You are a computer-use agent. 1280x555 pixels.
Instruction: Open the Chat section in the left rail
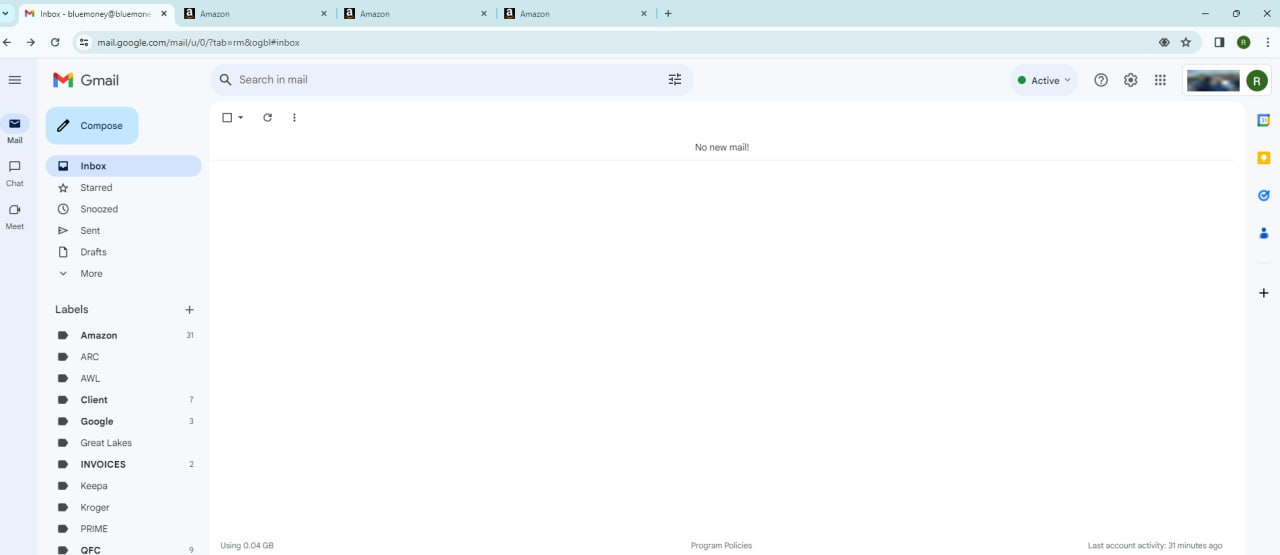(14, 173)
